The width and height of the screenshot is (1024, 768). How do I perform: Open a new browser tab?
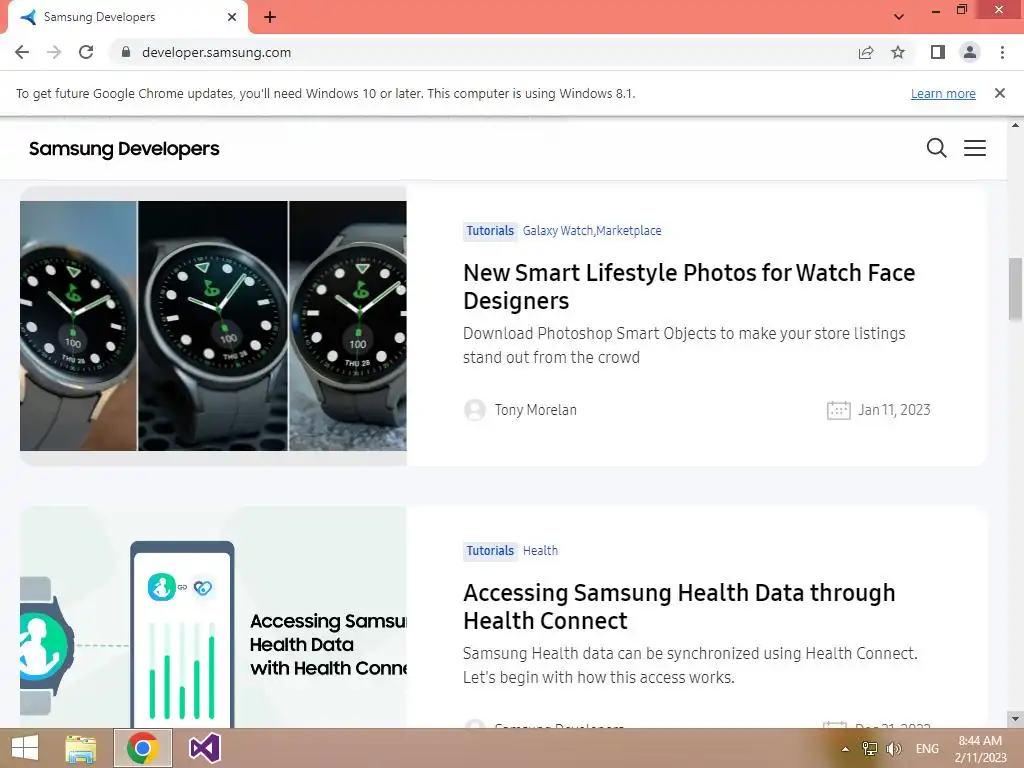tap(270, 18)
